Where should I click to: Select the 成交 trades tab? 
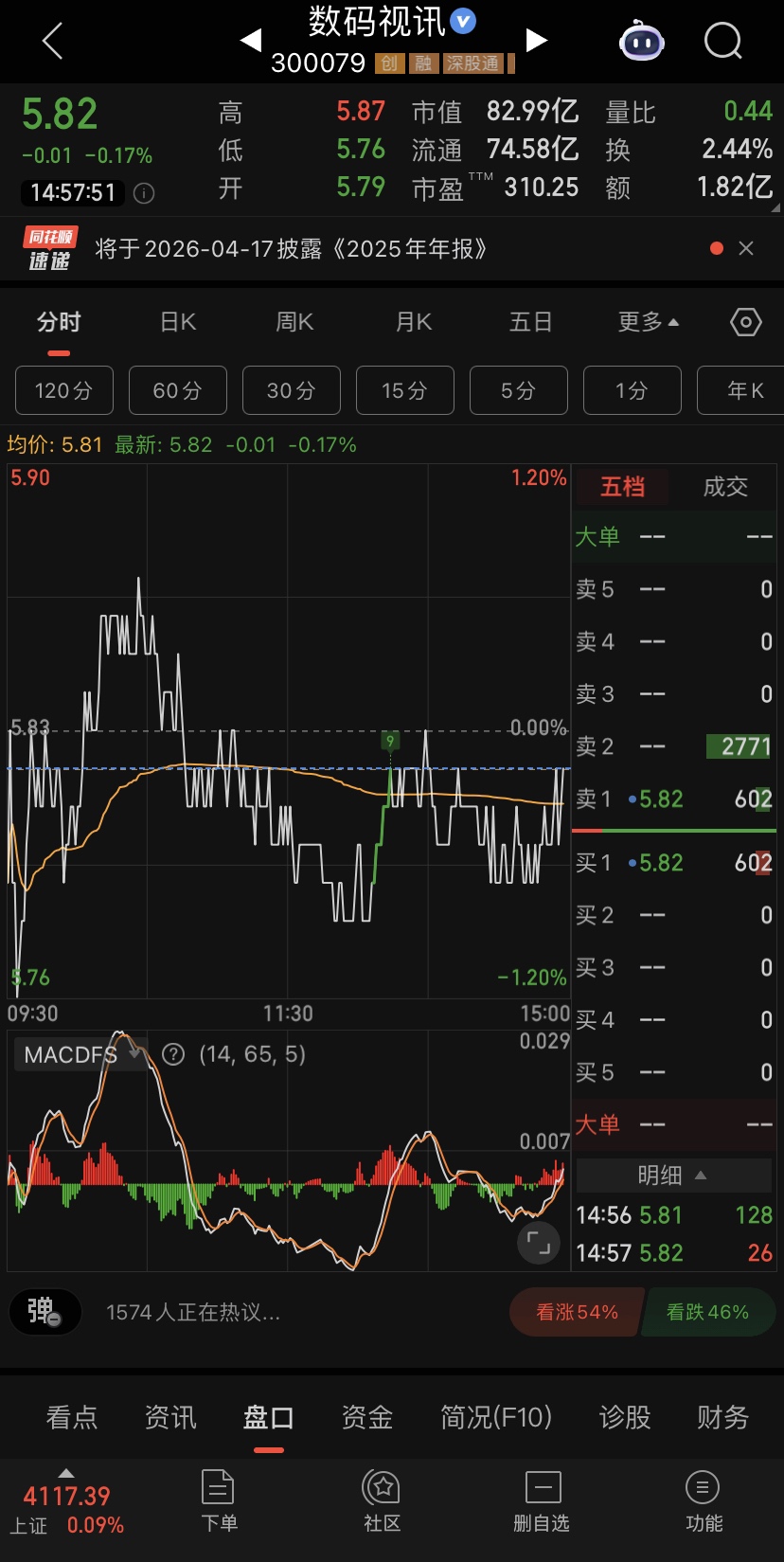[x=725, y=487]
